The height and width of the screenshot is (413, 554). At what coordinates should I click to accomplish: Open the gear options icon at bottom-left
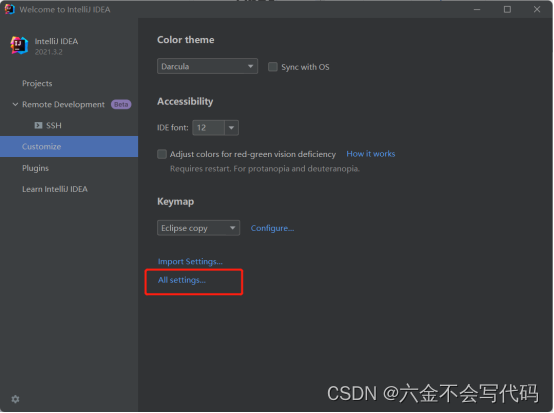15,399
